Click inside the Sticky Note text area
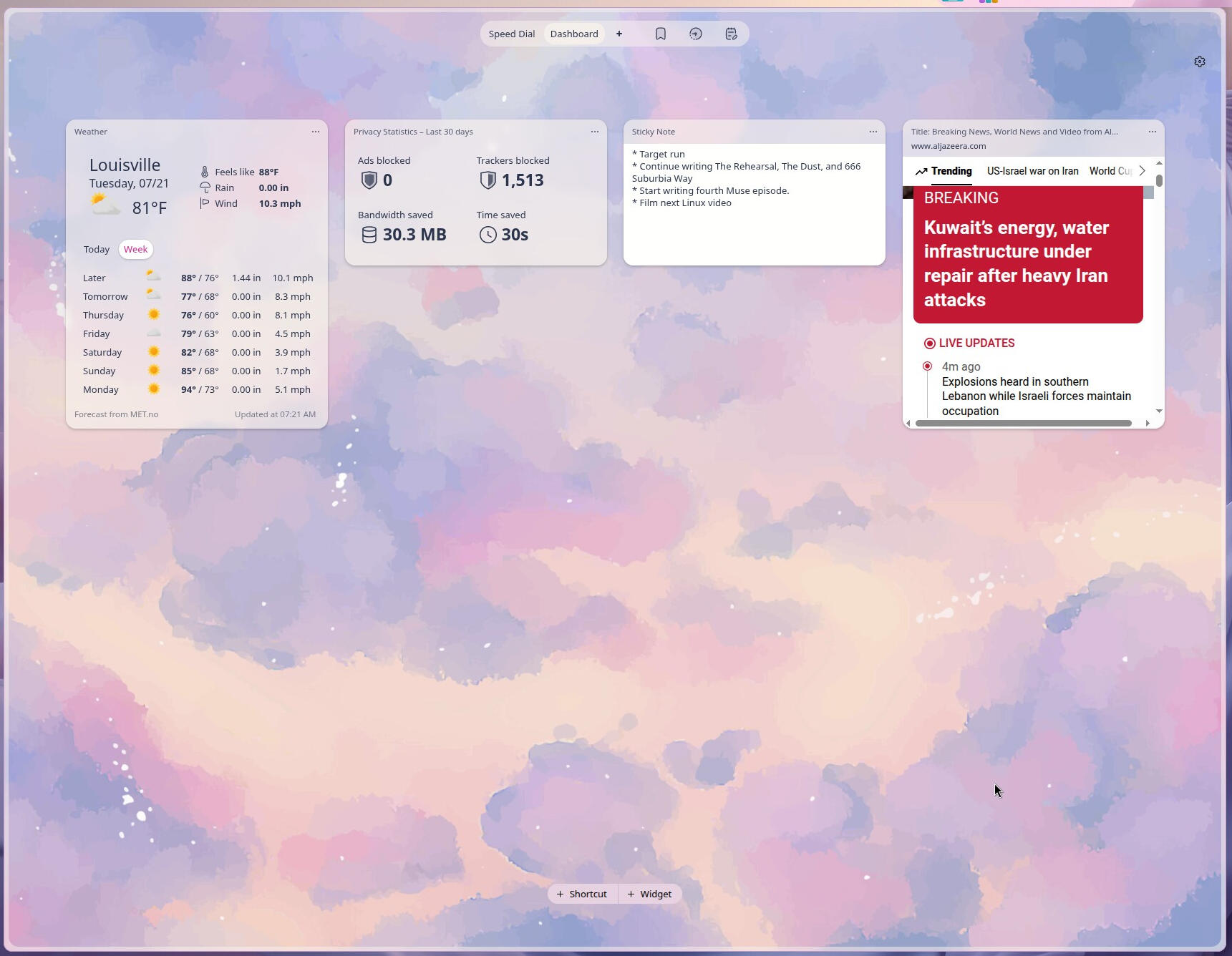The image size is (1232, 956). (x=755, y=204)
